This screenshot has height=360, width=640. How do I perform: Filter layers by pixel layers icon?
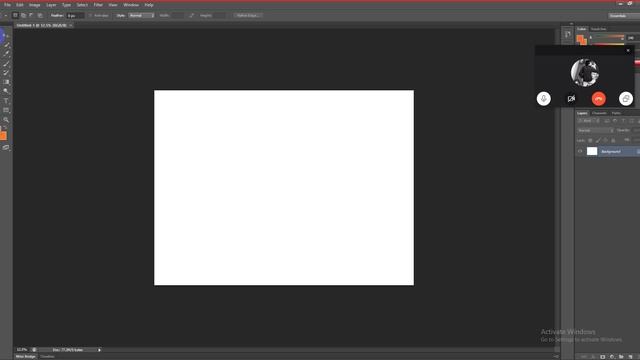[607, 121]
